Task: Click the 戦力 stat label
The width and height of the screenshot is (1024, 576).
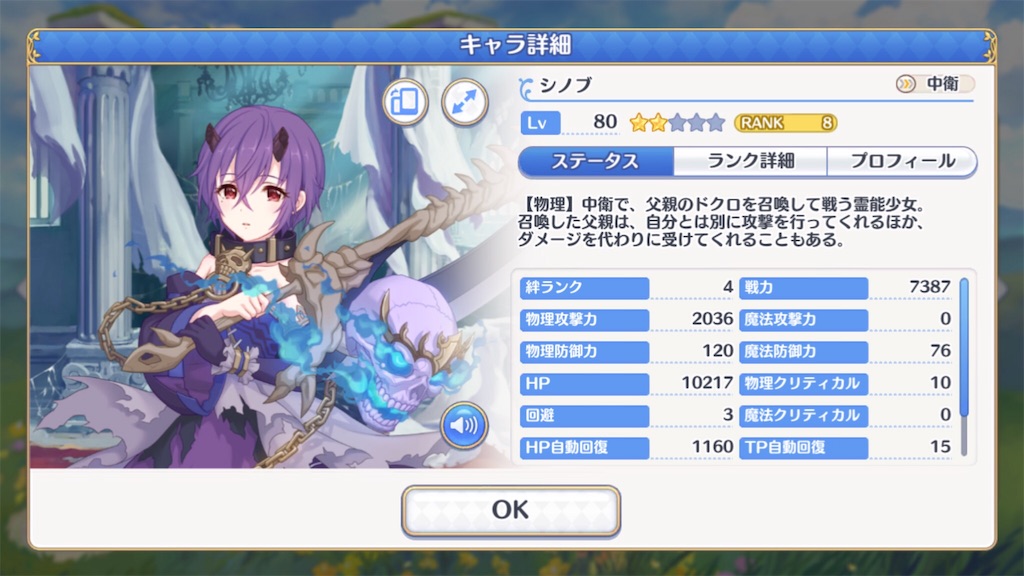Action: (x=803, y=287)
